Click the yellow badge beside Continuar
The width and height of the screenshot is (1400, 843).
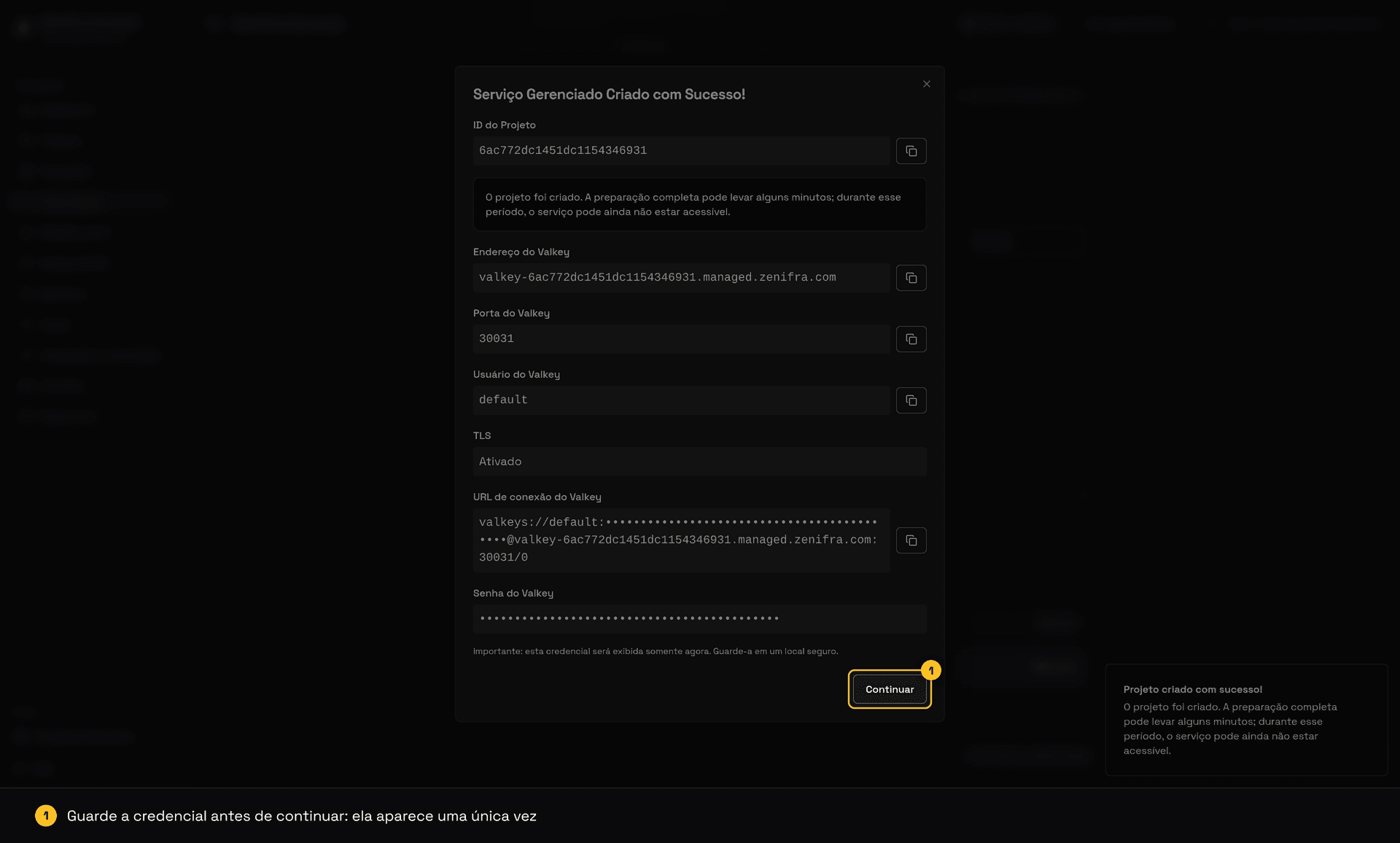click(931, 670)
